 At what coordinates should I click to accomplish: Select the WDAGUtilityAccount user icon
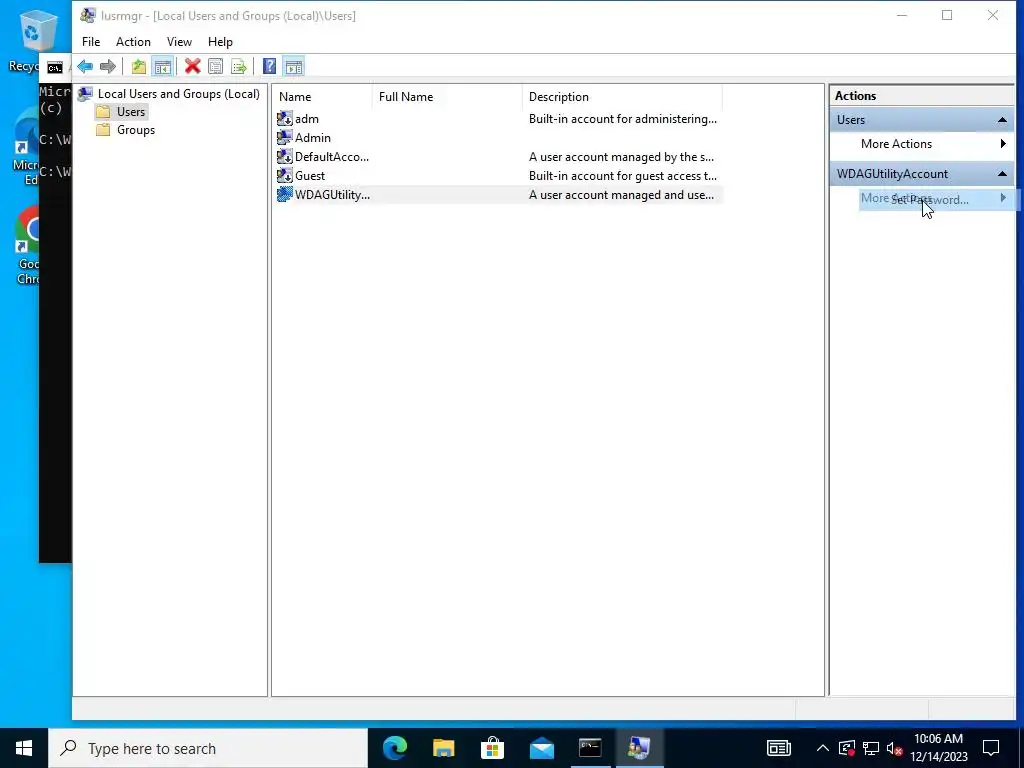click(x=284, y=195)
